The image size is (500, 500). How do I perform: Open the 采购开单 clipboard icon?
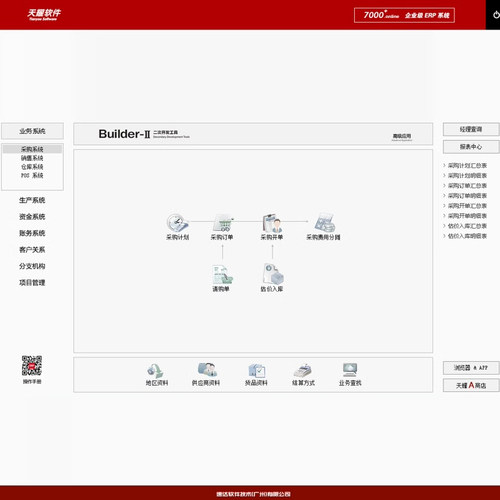pyautogui.click(x=272, y=222)
